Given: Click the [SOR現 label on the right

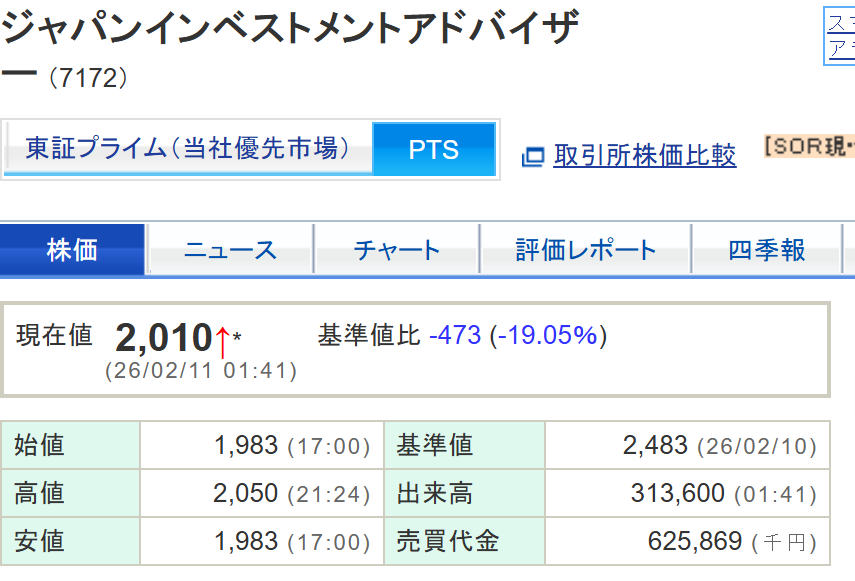Looking at the screenshot, I should coord(809,147).
